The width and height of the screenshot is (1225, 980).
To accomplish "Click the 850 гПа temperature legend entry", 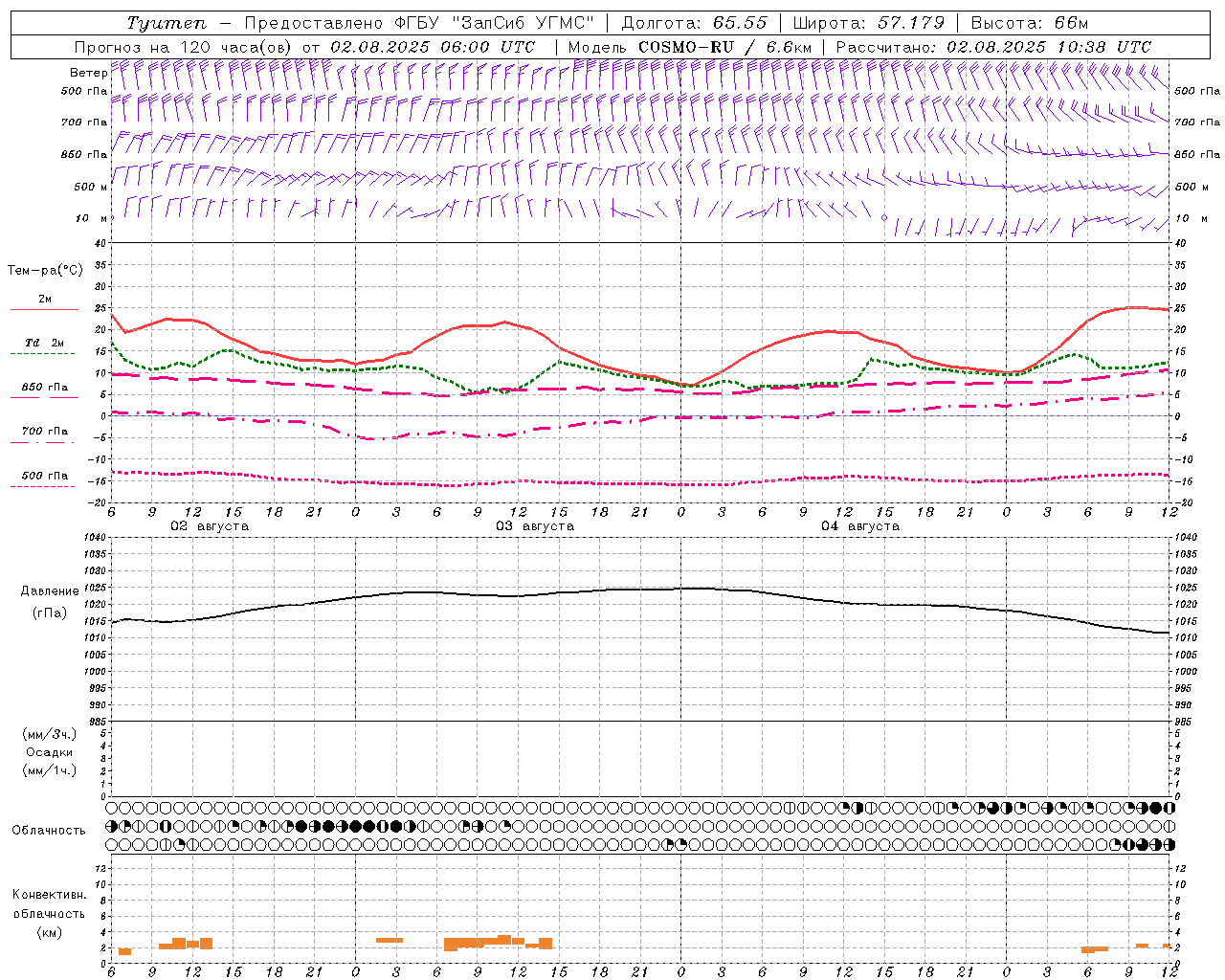I will coord(45,389).
